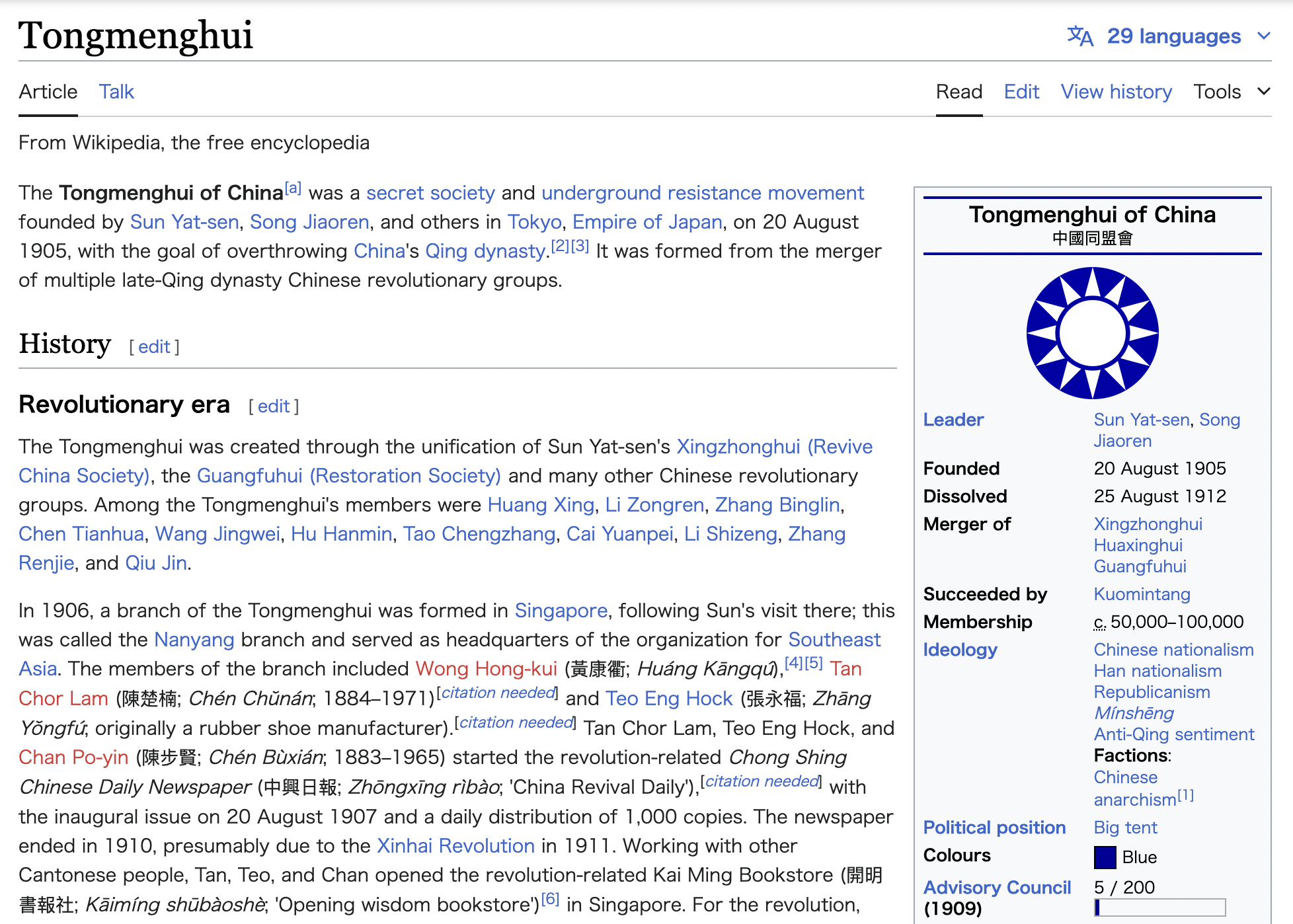Open the Anti-Qing sentiment link
This screenshot has width=1293, height=924.
point(1174,734)
